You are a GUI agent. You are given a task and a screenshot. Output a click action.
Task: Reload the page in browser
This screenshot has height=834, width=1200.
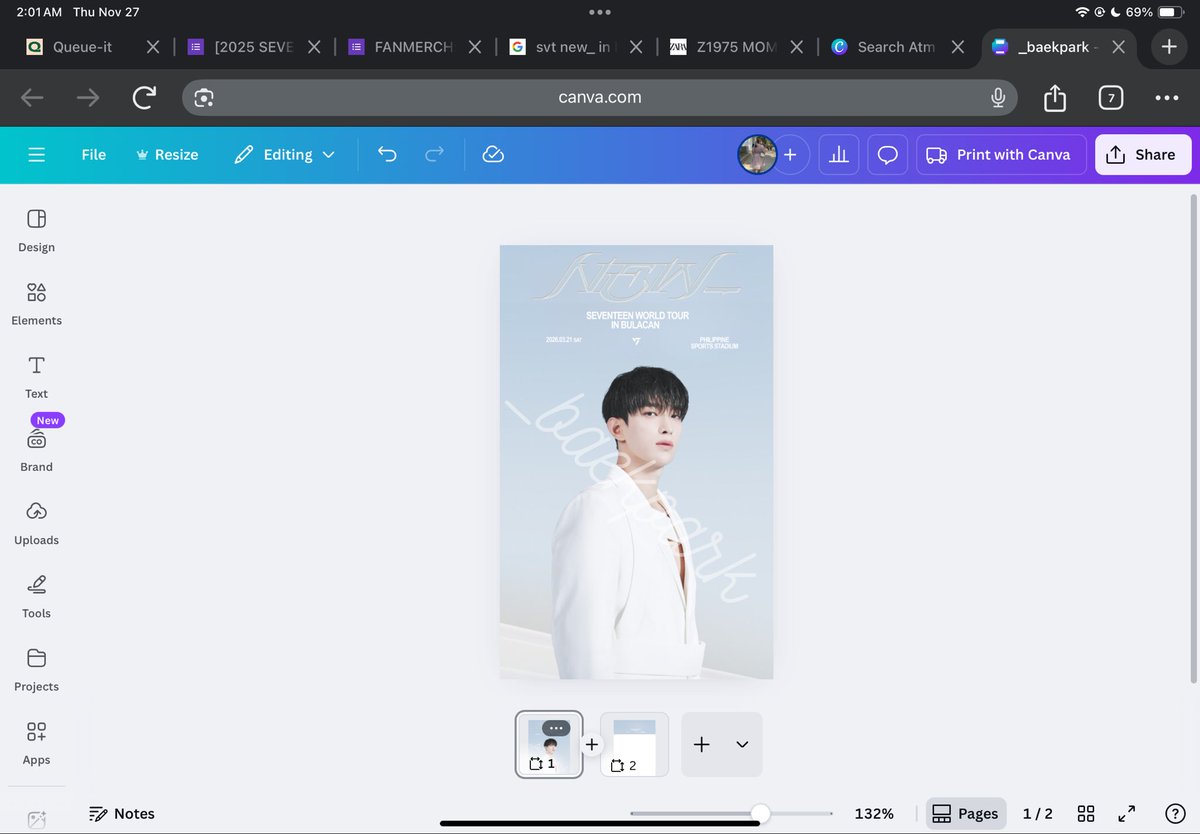point(144,97)
